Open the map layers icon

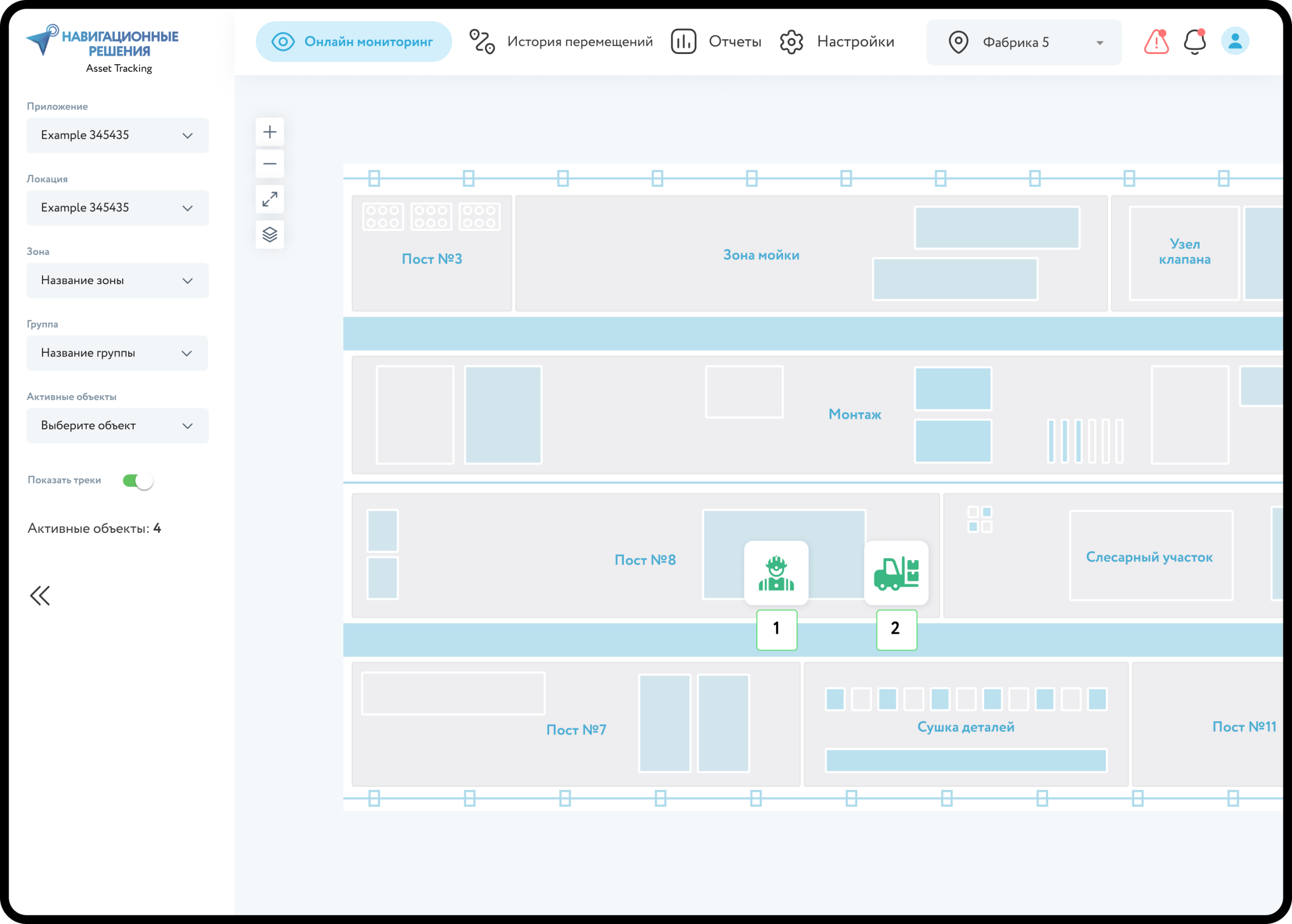(270, 234)
